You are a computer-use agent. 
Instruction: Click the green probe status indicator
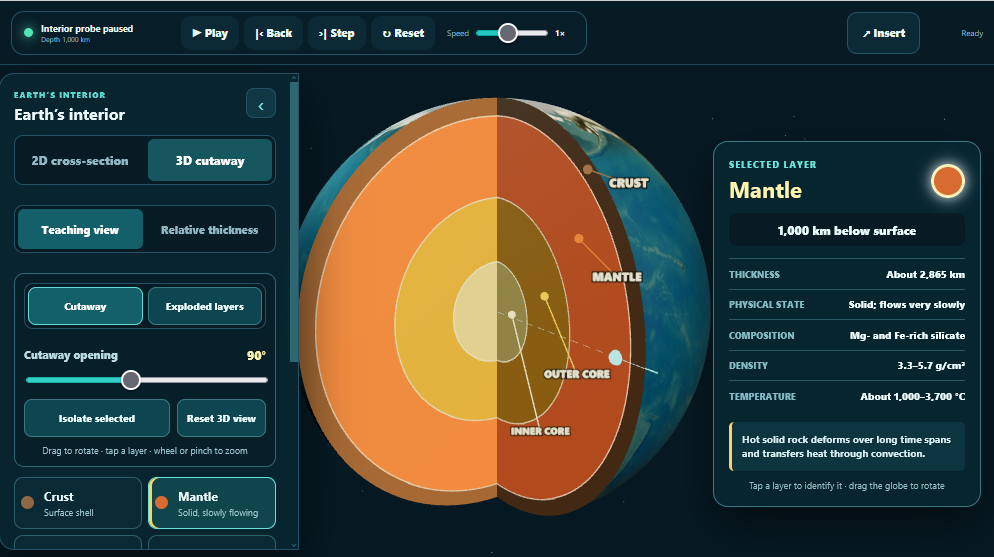click(x=29, y=32)
